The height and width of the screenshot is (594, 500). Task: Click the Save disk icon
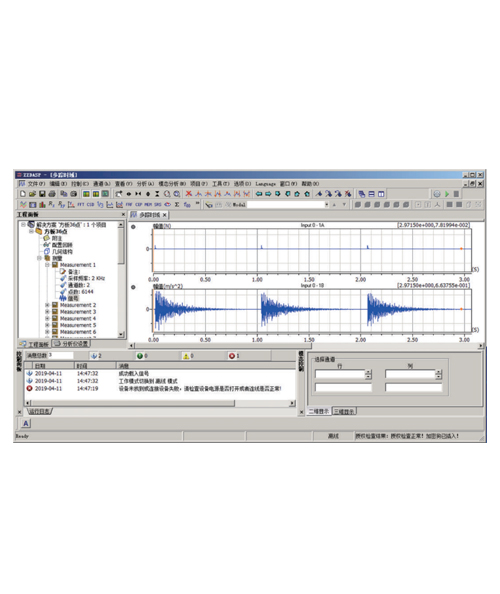42,194
